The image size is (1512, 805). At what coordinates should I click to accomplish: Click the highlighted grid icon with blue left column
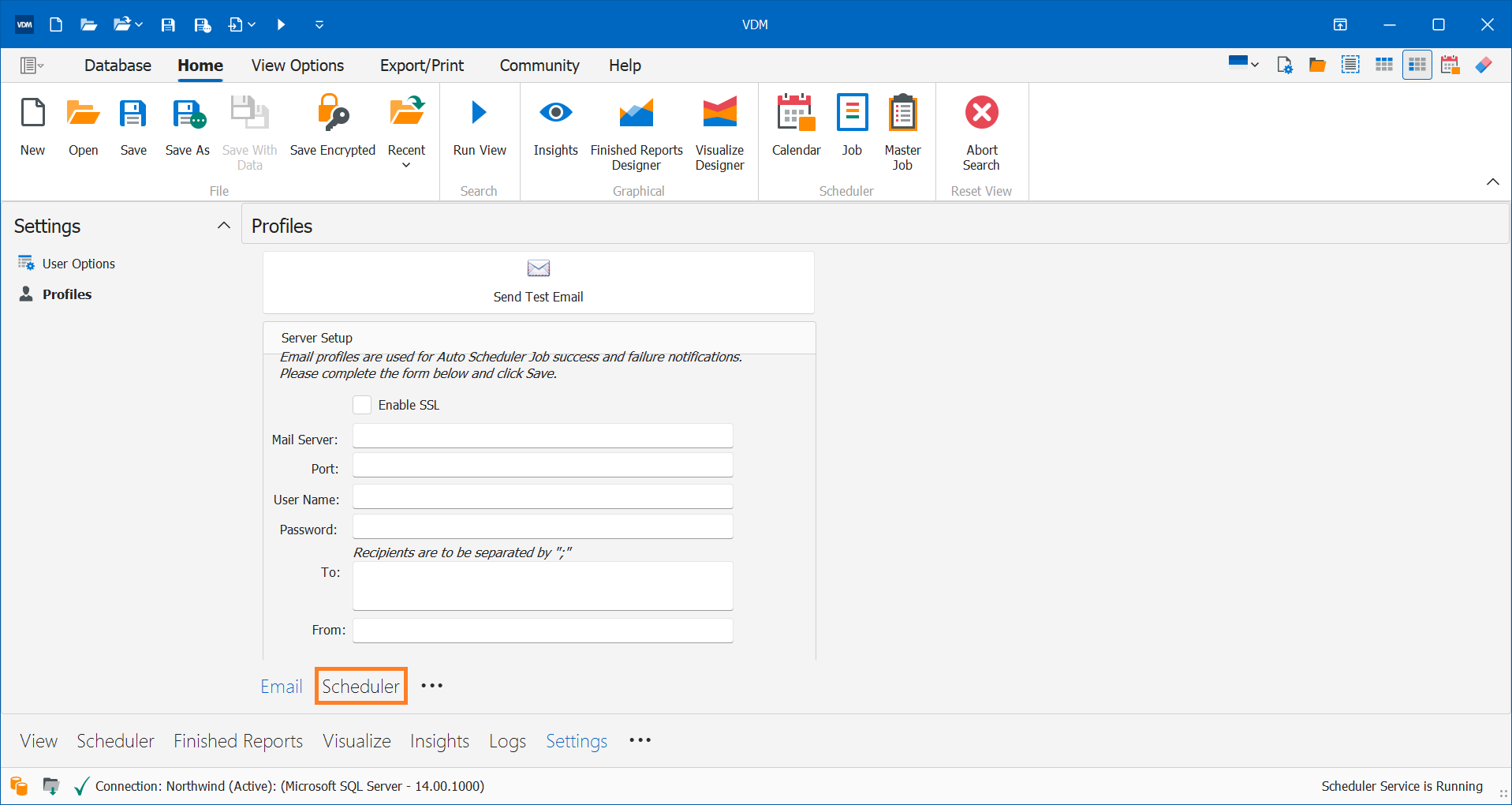coord(1417,66)
